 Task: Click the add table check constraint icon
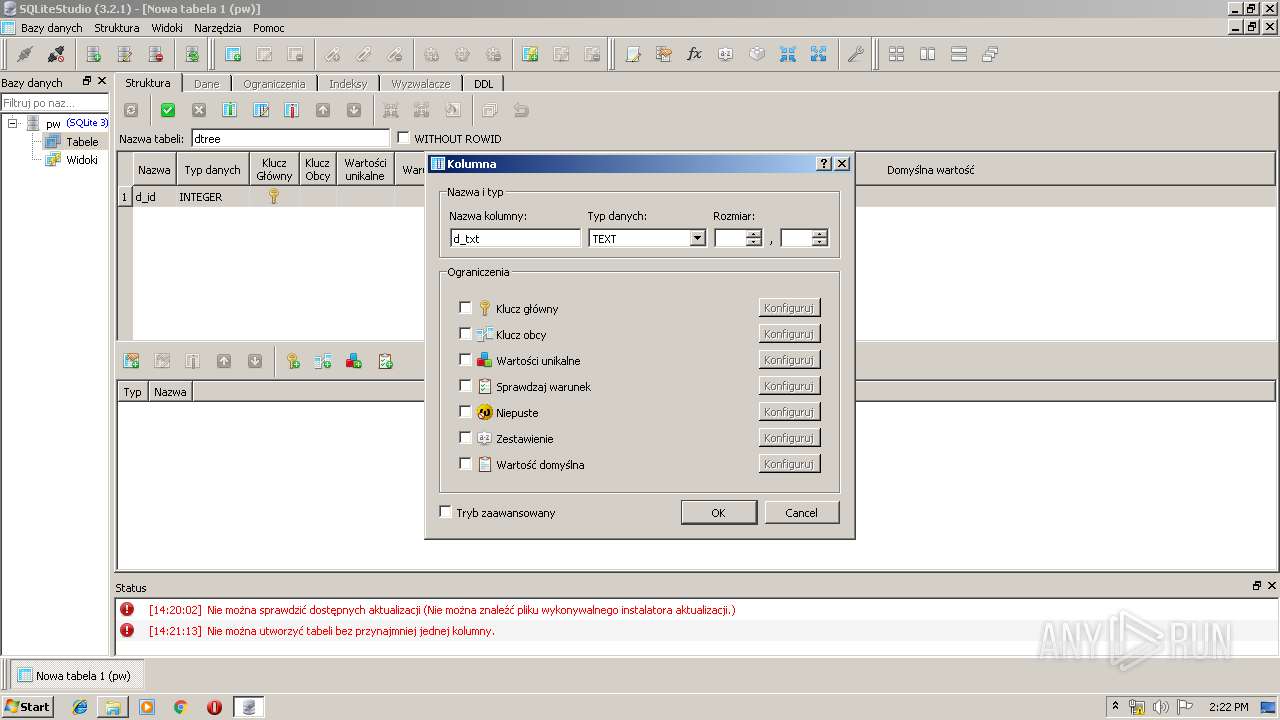tap(385, 361)
